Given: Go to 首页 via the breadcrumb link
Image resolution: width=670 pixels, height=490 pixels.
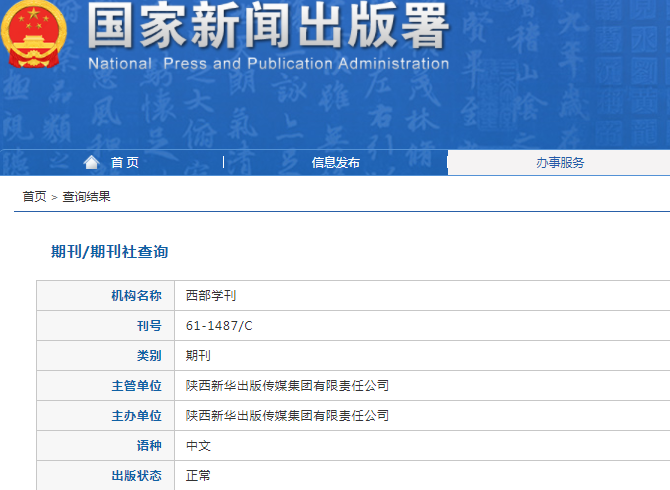Looking at the screenshot, I should click(x=34, y=197).
